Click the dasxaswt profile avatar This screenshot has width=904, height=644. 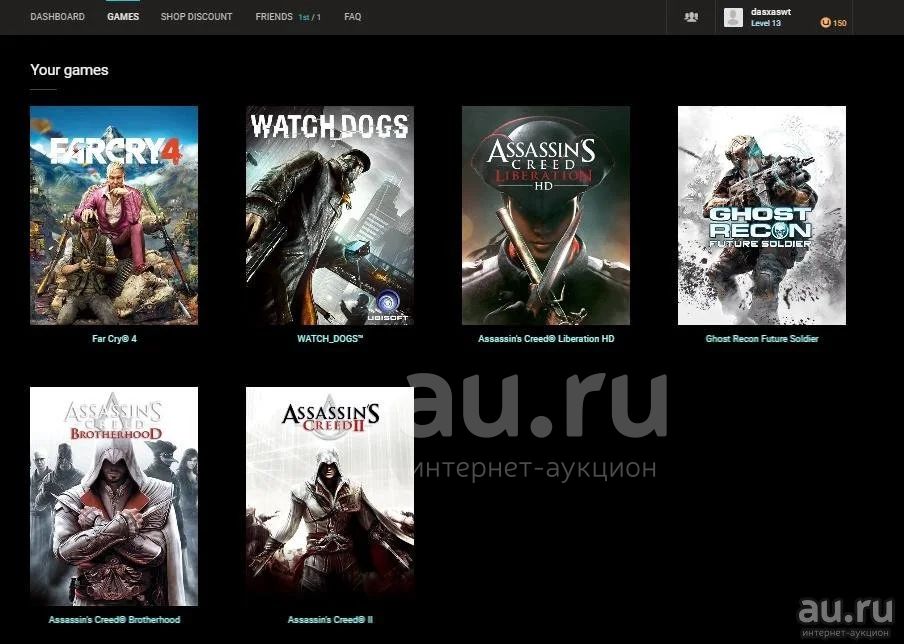pos(733,17)
